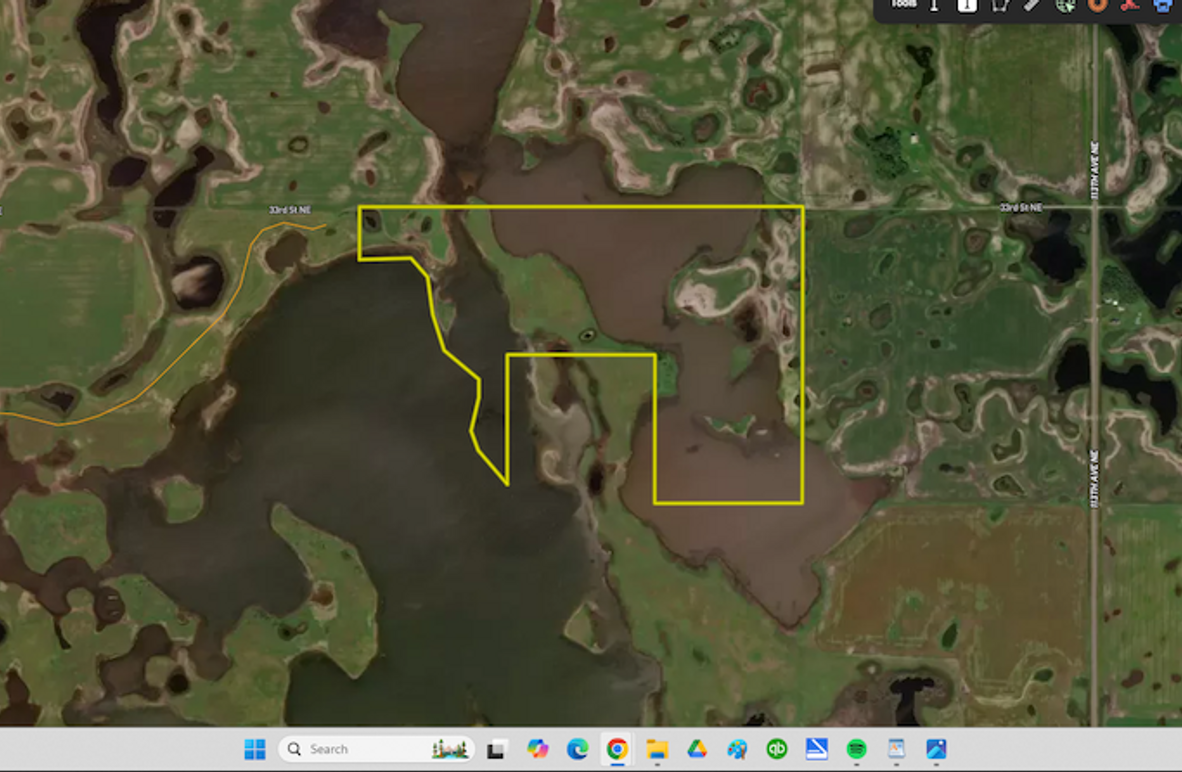The height and width of the screenshot is (772, 1182).
Task: Click the globe select tool icon
Action: pyautogui.click(x=1065, y=6)
